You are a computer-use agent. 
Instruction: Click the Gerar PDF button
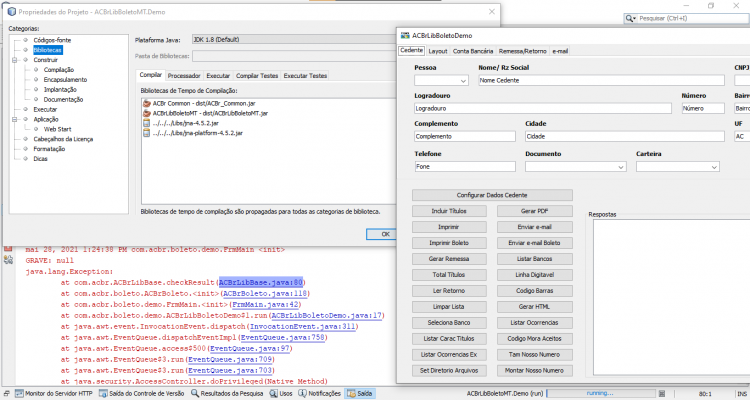pos(534,211)
